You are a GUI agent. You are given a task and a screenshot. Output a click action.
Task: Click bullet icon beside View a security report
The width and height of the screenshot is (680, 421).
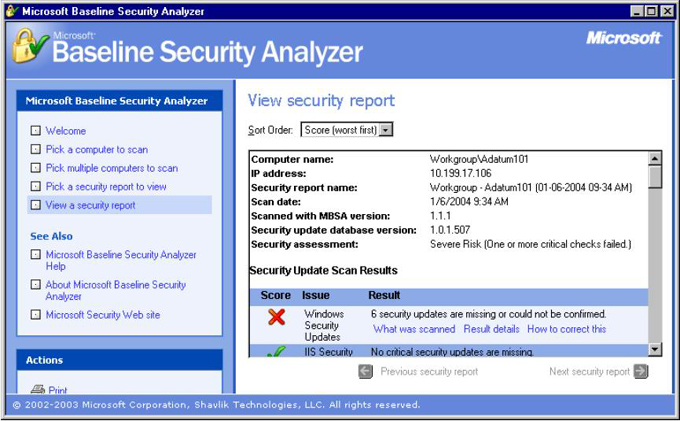36,205
